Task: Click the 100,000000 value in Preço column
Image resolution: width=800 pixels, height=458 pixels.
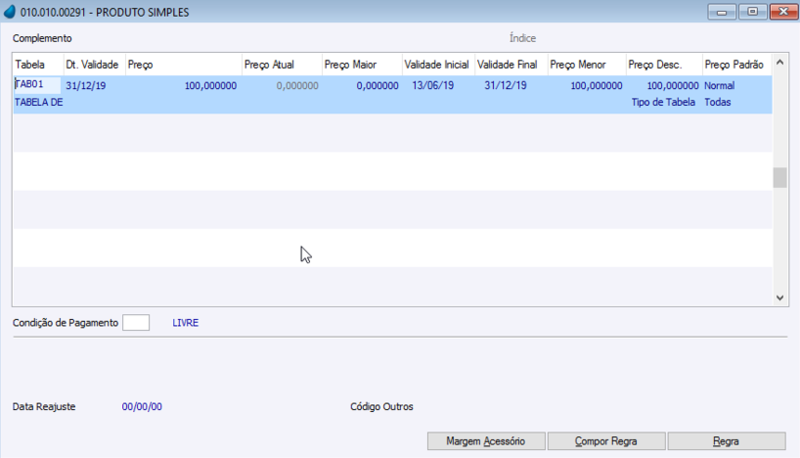Action: pyautogui.click(x=211, y=86)
